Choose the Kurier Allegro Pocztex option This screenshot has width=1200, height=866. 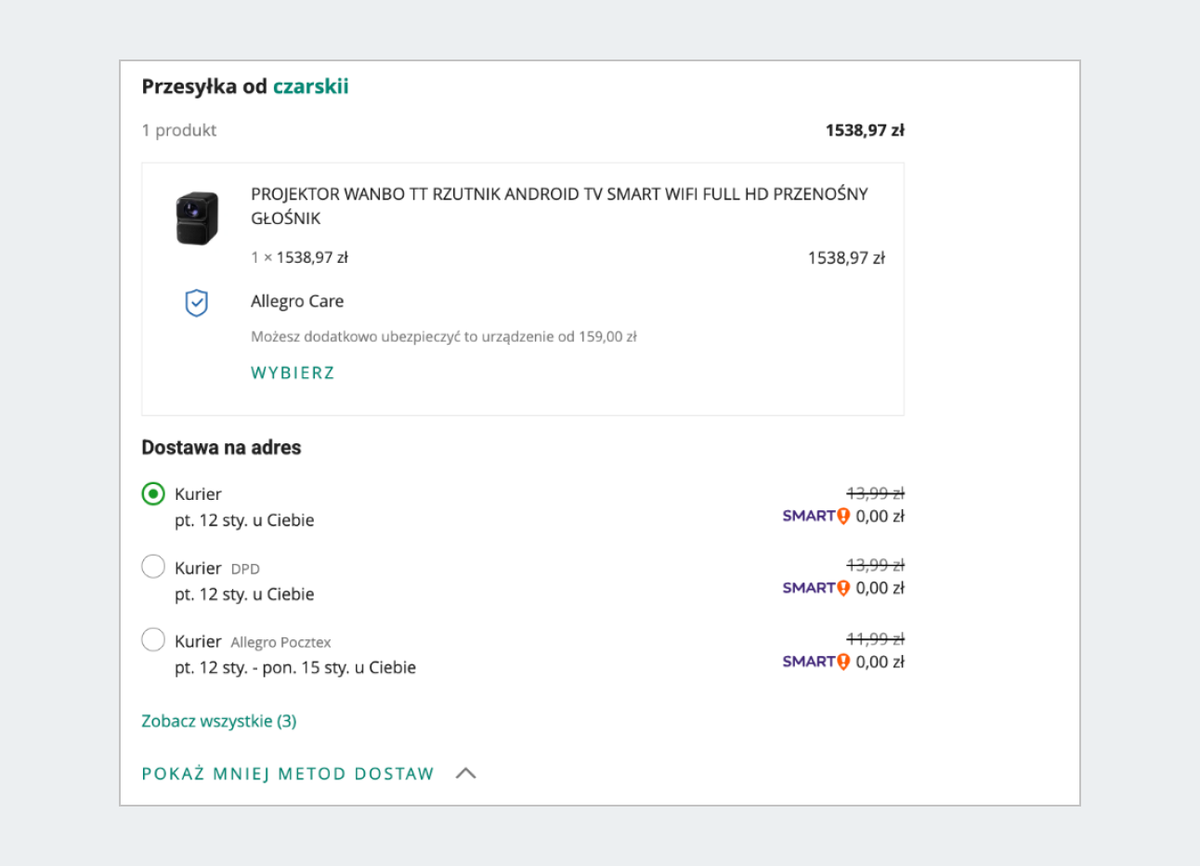(153, 640)
